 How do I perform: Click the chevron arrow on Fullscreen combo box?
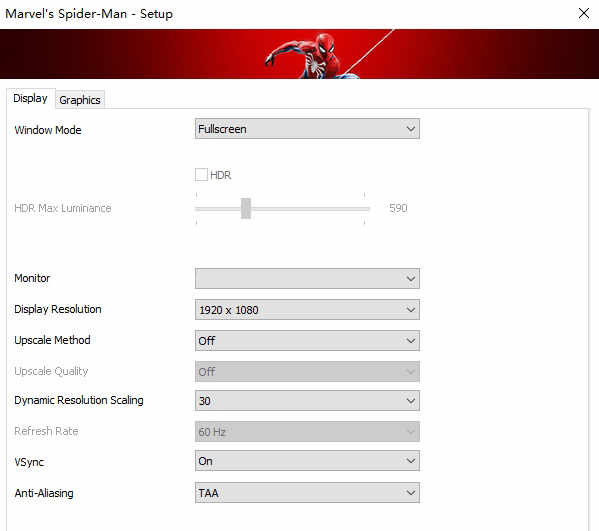pyautogui.click(x=411, y=129)
